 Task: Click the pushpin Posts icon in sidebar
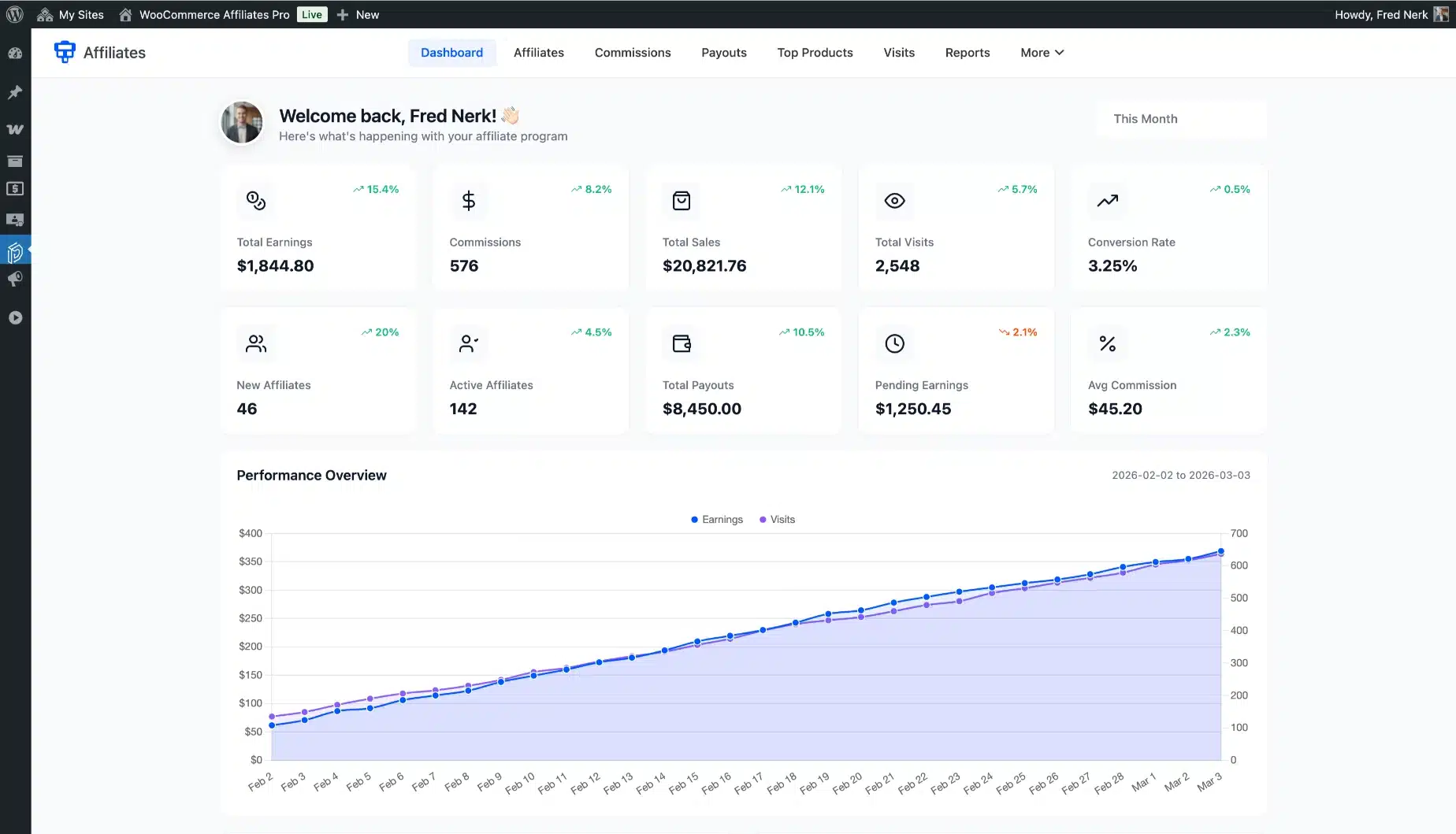pyautogui.click(x=15, y=92)
